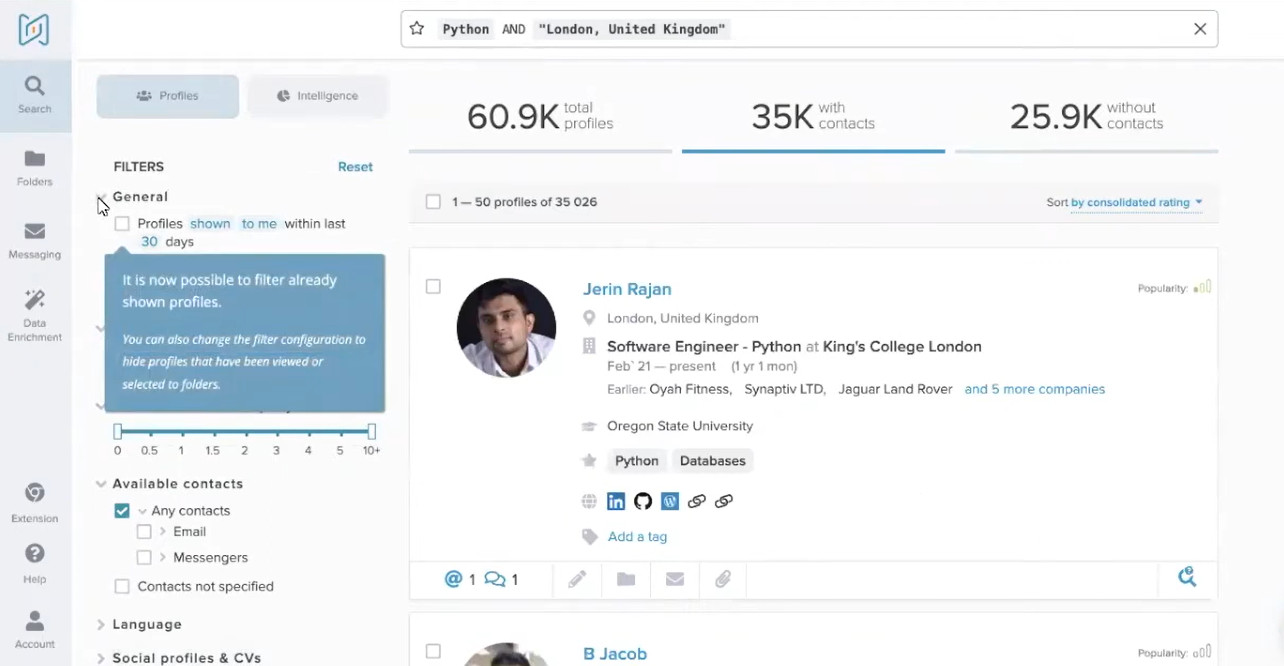
Task: Enable the Any contacts checkbox
Action: [x=121, y=510]
